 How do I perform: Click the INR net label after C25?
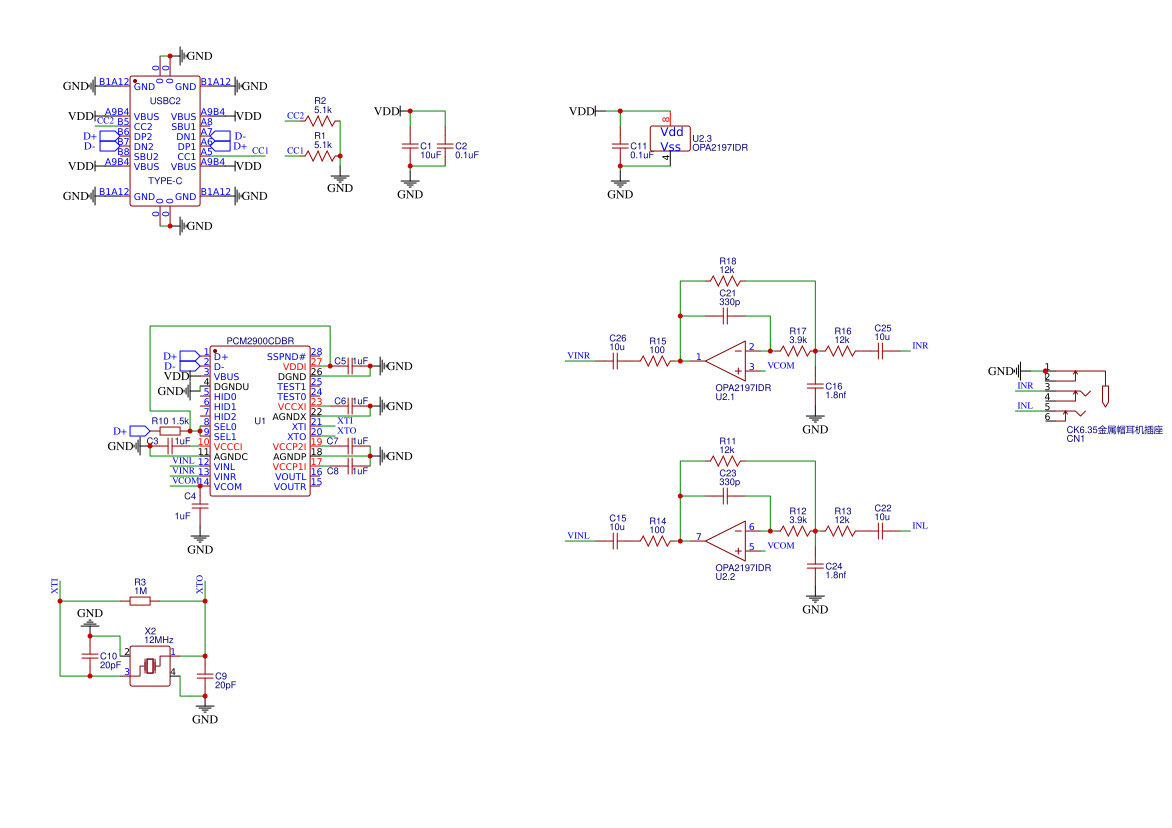920,345
